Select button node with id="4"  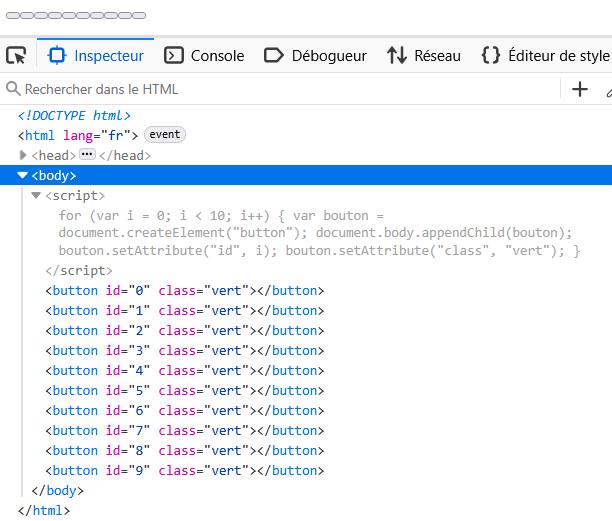pos(185,370)
